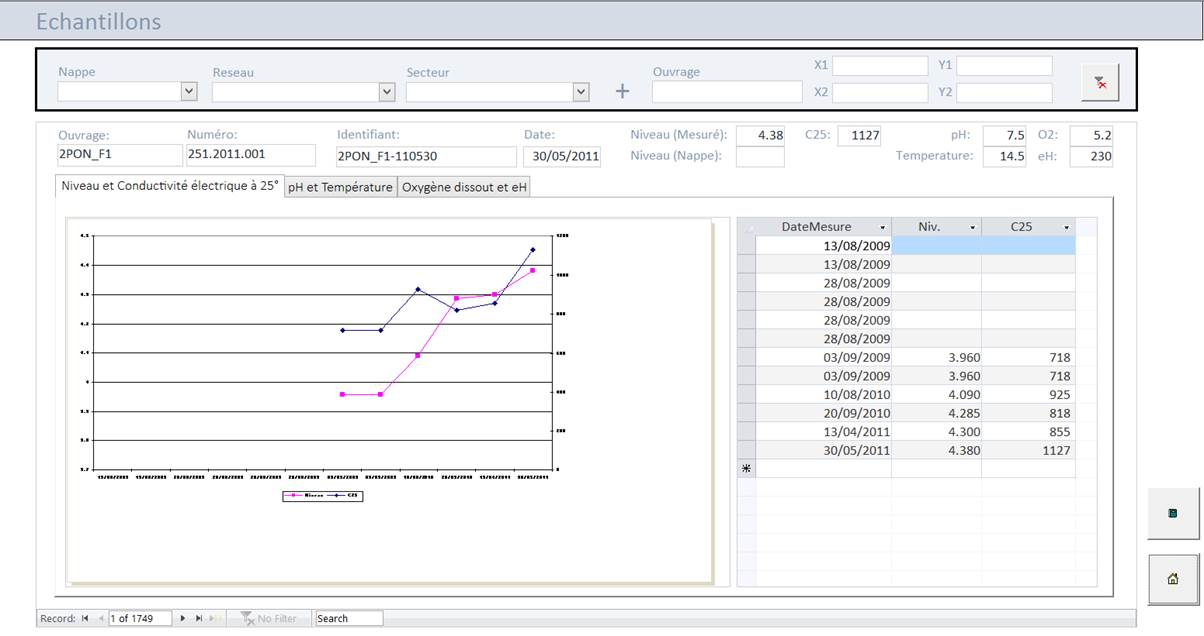This screenshot has height=636, width=1204.
Task: Click the record Search box
Action: (348, 619)
